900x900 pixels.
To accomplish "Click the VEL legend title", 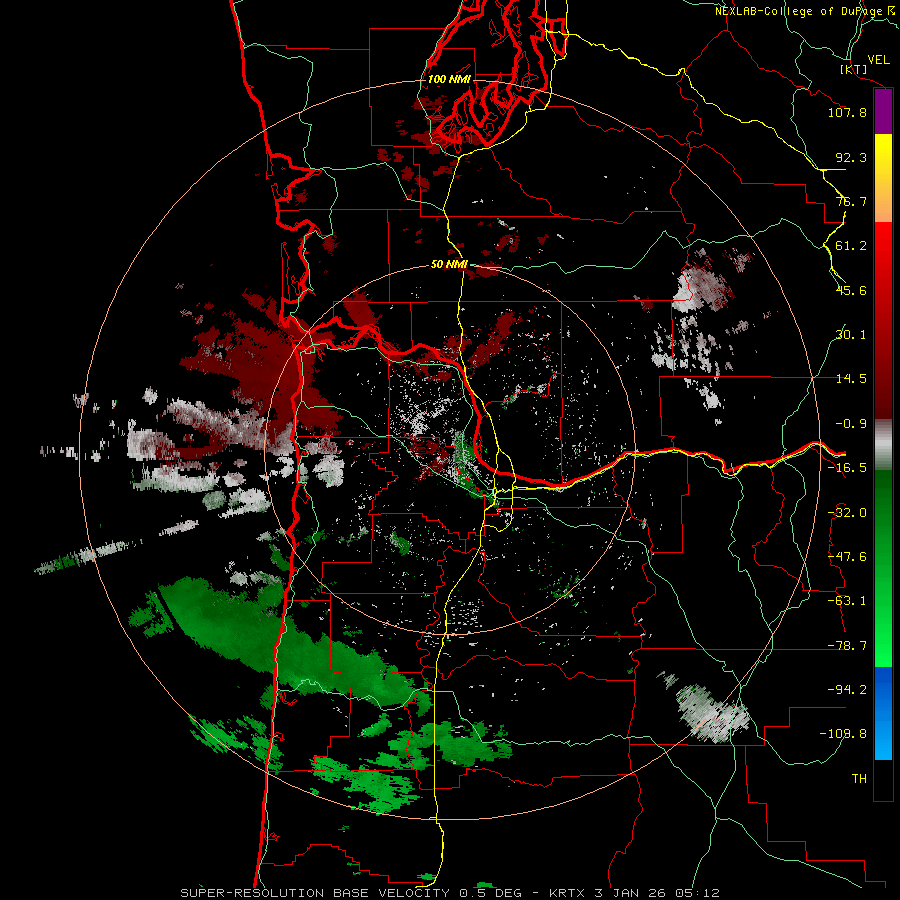I will click(x=878, y=60).
